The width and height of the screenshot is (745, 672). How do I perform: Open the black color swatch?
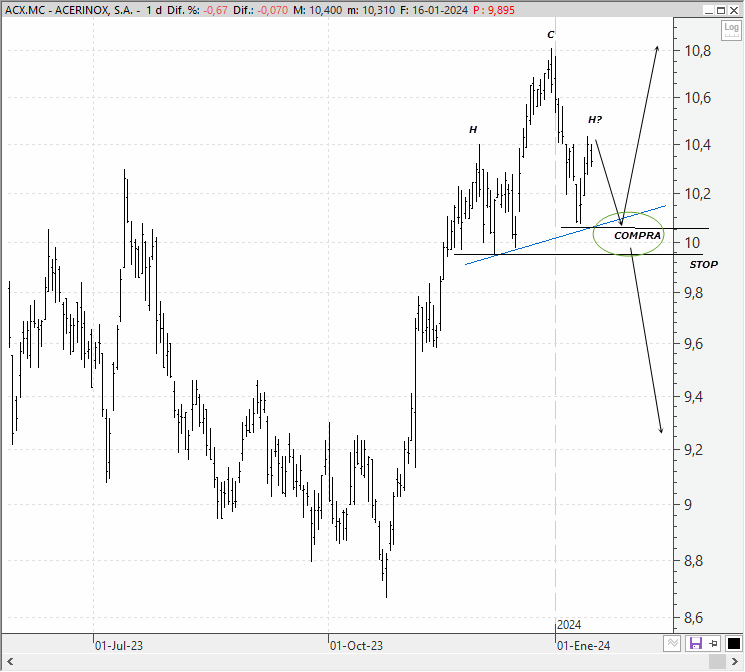pos(734,644)
